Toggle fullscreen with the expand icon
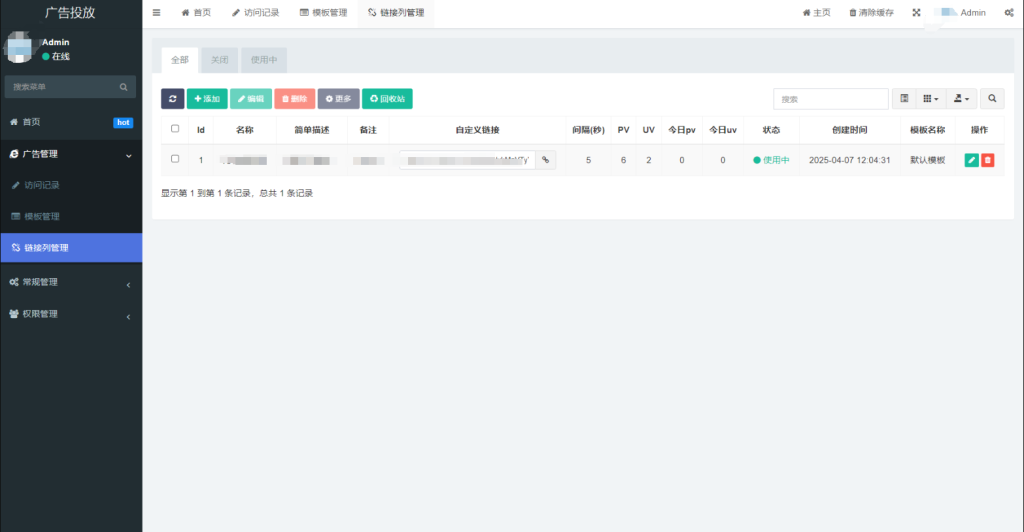 916,12
